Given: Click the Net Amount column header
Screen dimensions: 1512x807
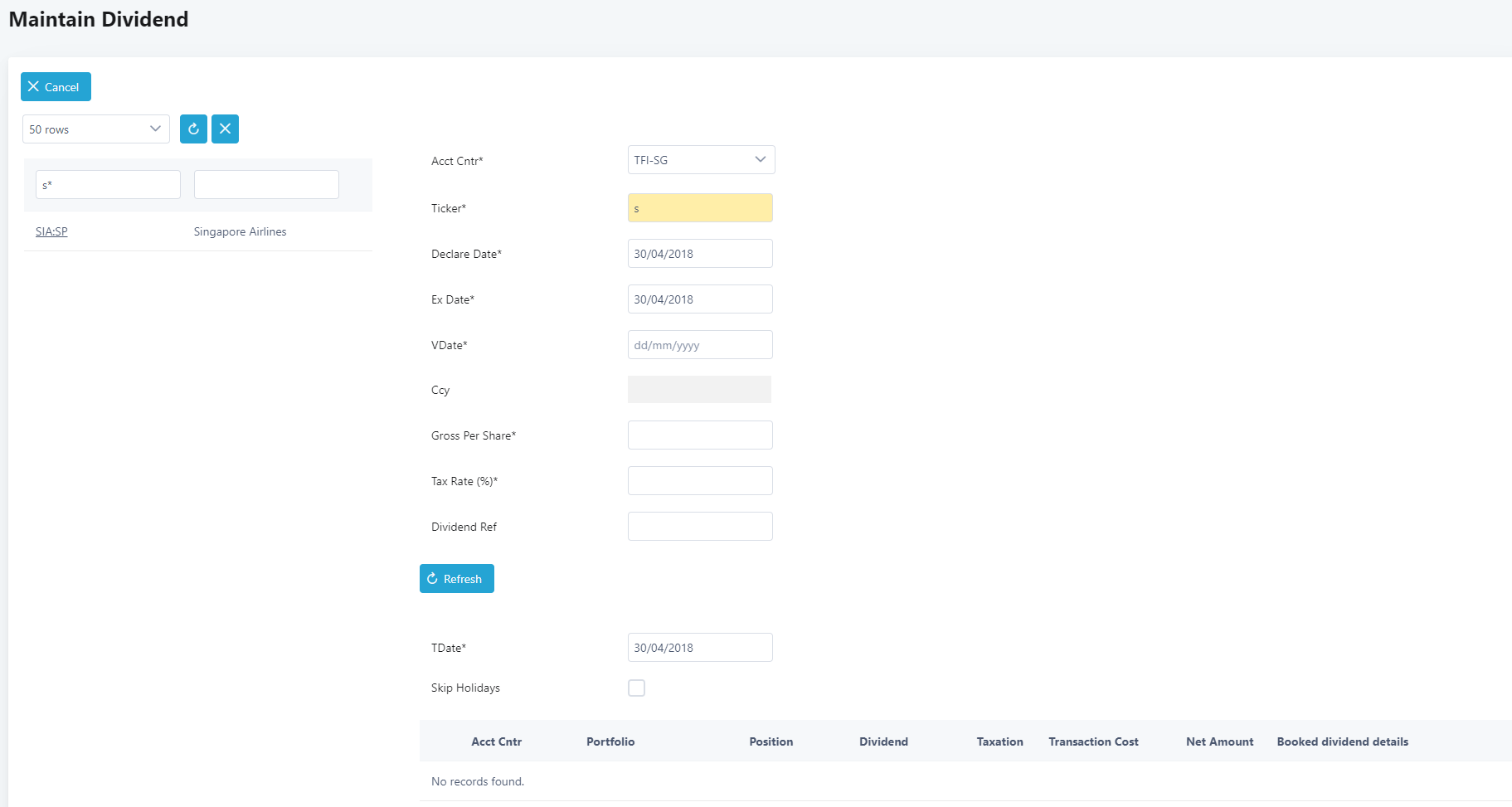Looking at the screenshot, I should coord(1219,741).
